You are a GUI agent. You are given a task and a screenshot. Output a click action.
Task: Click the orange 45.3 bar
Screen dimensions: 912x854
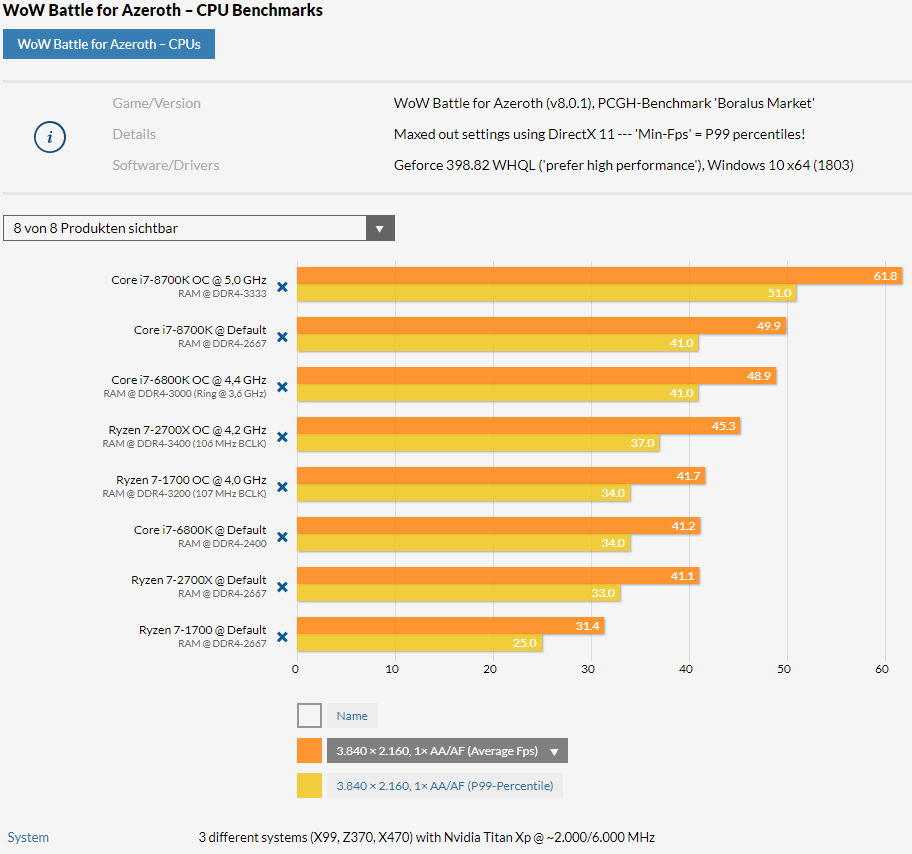(519, 426)
